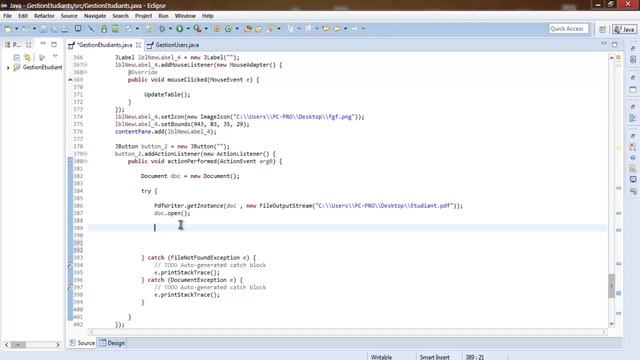Open the Edit menu
The width and height of the screenshot is (640, 360).
click(23, 16)
